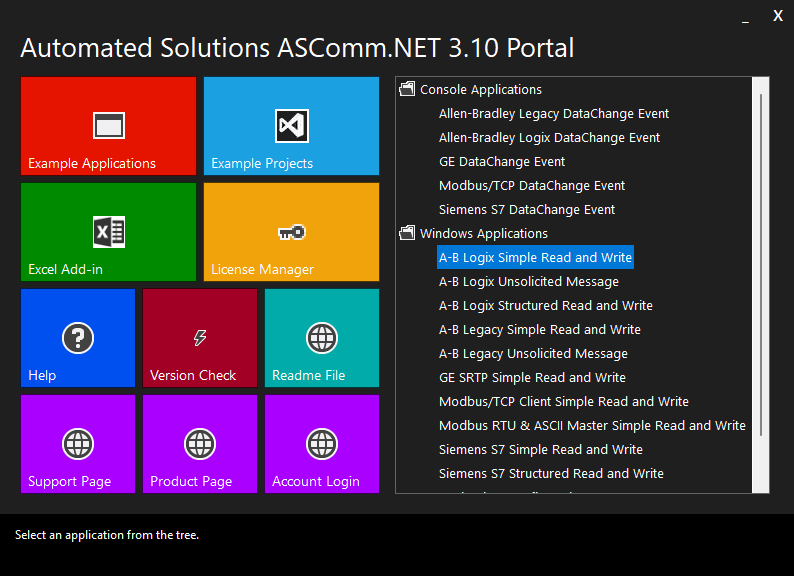Select Siemens S7 DataChange Event entry
The image size is (794, 576).
click(527, 210)
